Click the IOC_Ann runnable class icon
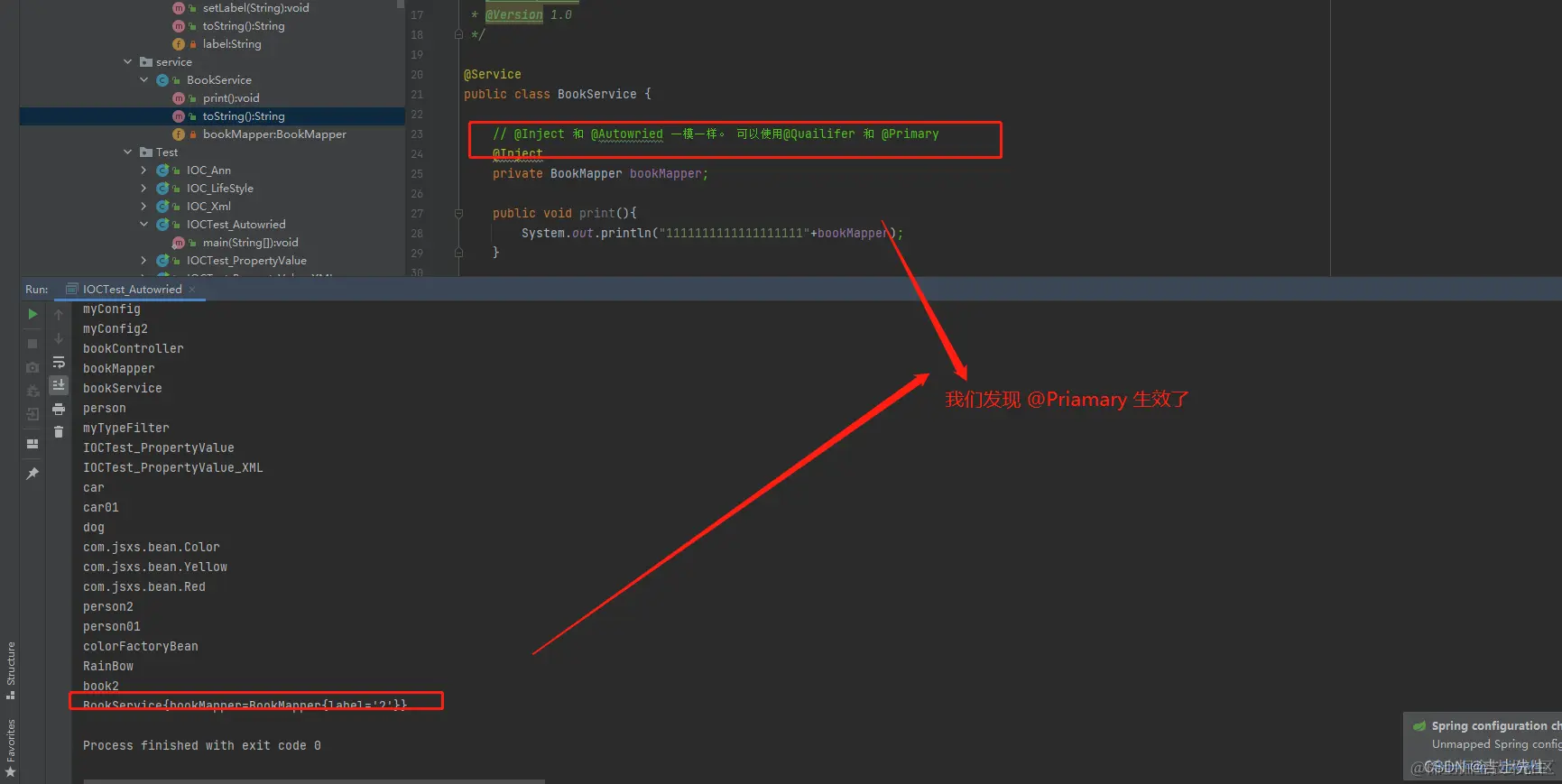 tap(162, 171)
